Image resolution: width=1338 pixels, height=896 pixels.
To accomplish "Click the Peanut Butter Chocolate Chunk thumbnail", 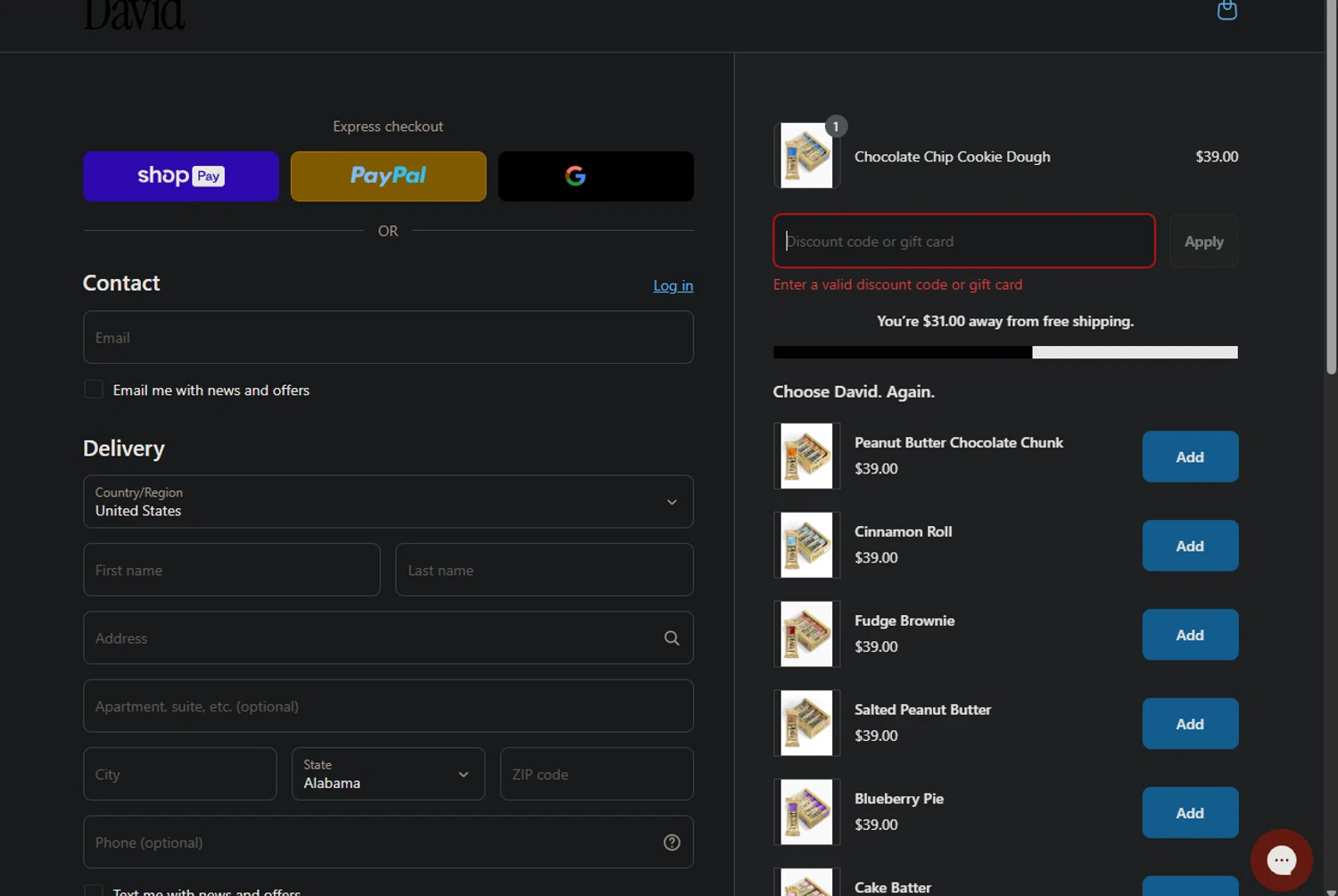I will [x=806, y=456].
